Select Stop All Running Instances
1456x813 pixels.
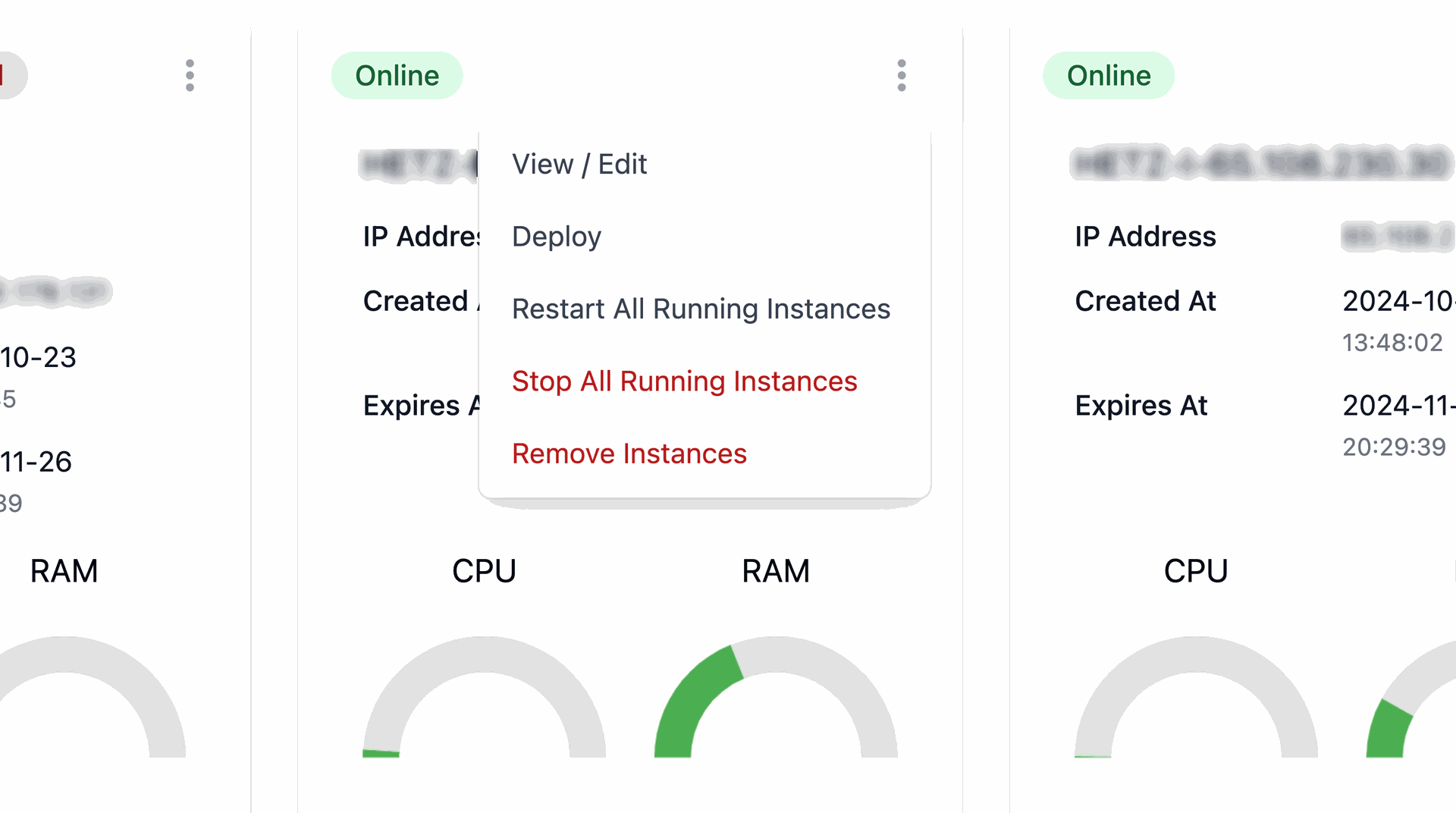pos(684,381)
